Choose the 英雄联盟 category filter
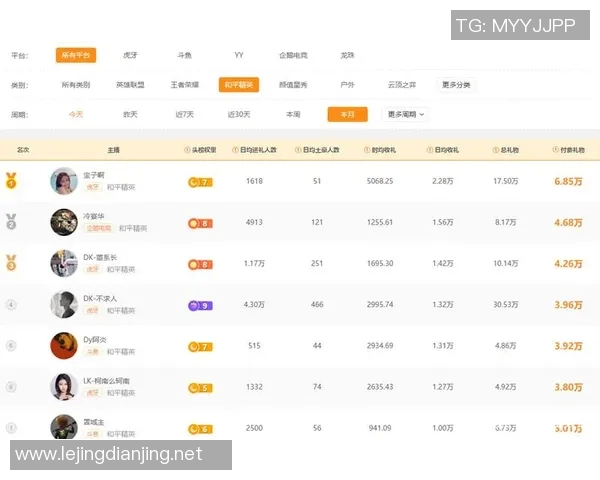This screenshot has width=600, height=480. (130, 85)
